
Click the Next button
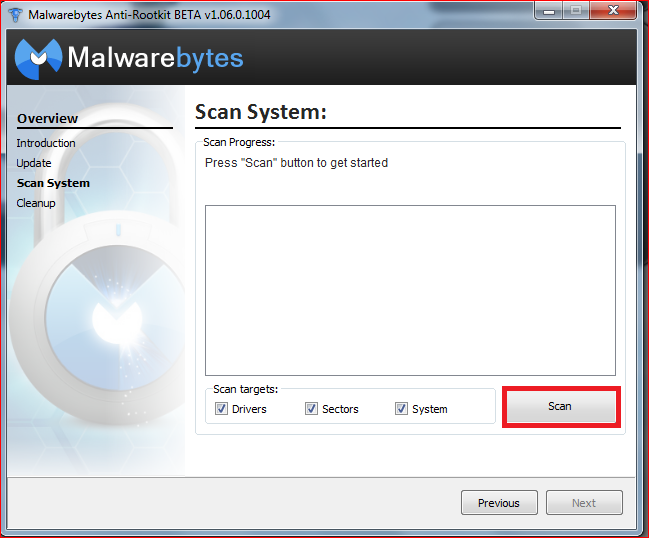[x=584, y=503]
